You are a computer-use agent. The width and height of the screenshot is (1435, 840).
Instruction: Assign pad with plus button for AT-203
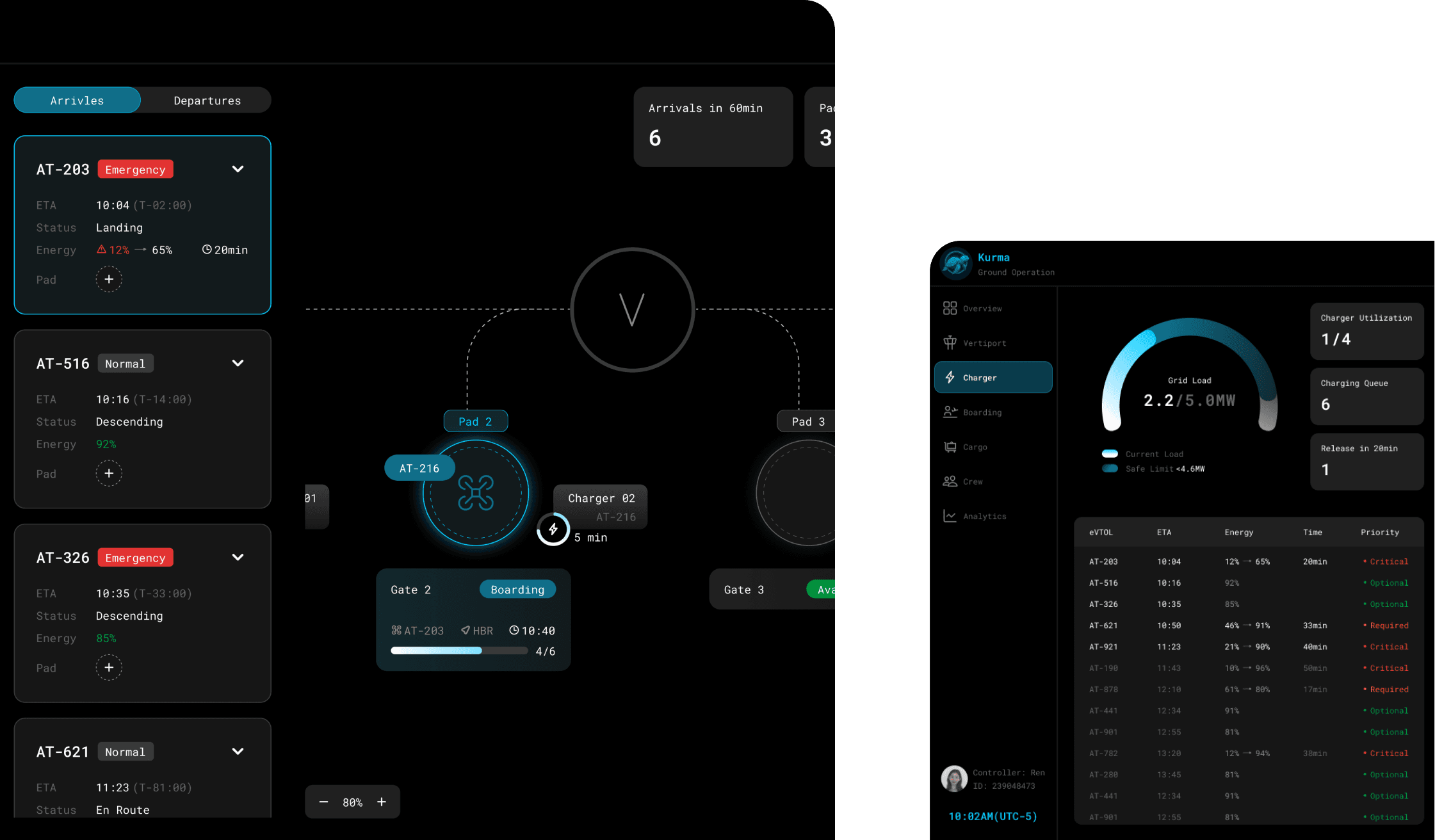tap(109, 279)
